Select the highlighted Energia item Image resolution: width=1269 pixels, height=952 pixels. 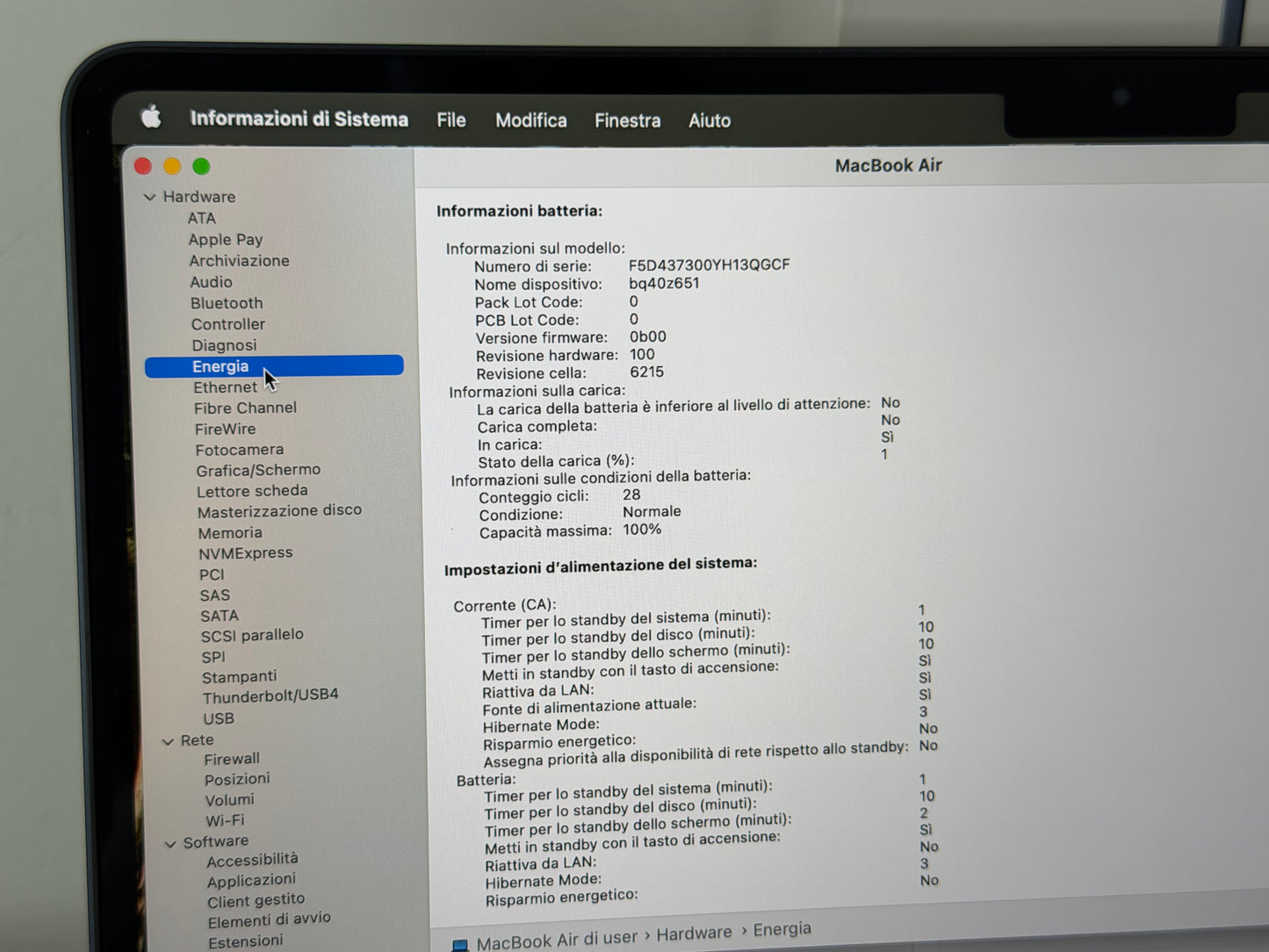point(274,366)
